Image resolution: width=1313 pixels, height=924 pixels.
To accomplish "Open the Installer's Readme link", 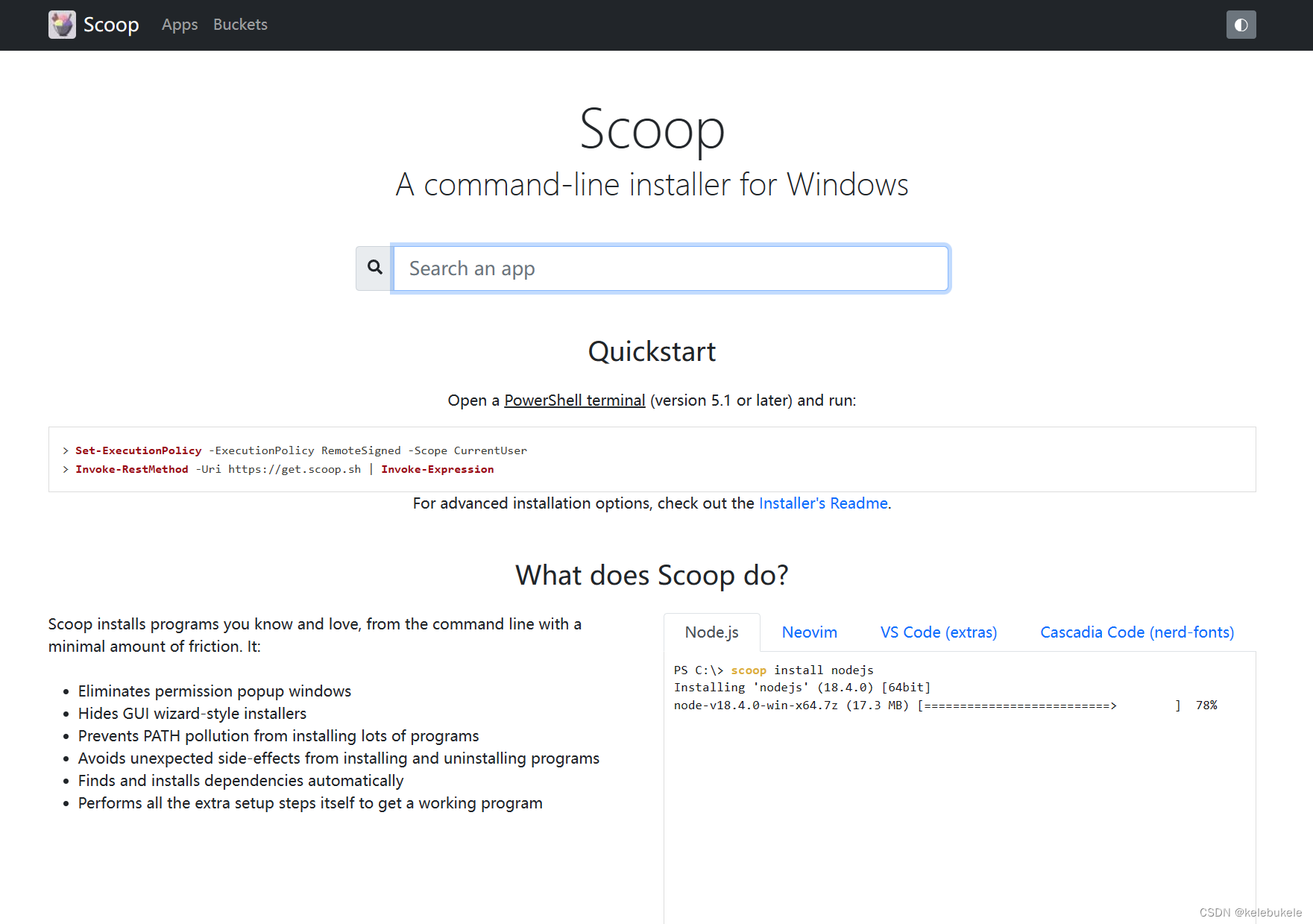I will coord(822,503).
